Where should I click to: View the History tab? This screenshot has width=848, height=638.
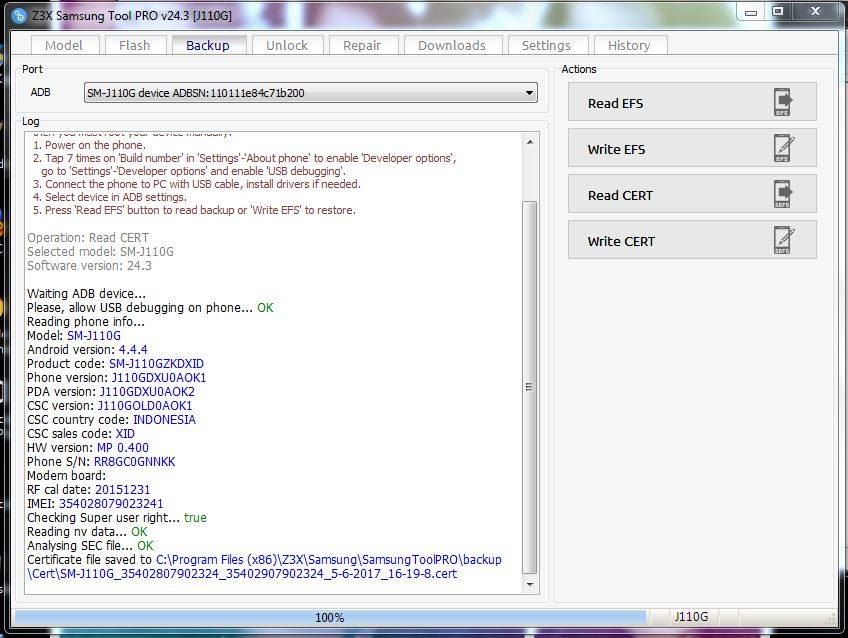(630, 45)
